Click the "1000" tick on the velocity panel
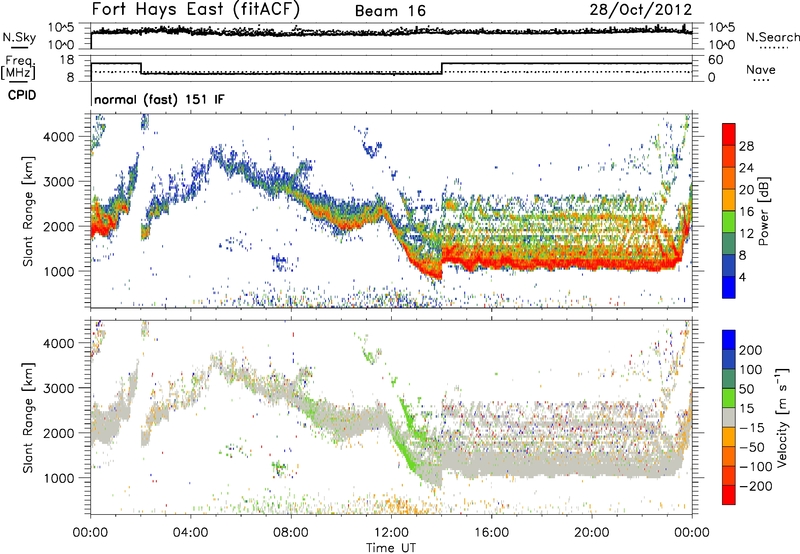800x554 pixels. [58, 478]
